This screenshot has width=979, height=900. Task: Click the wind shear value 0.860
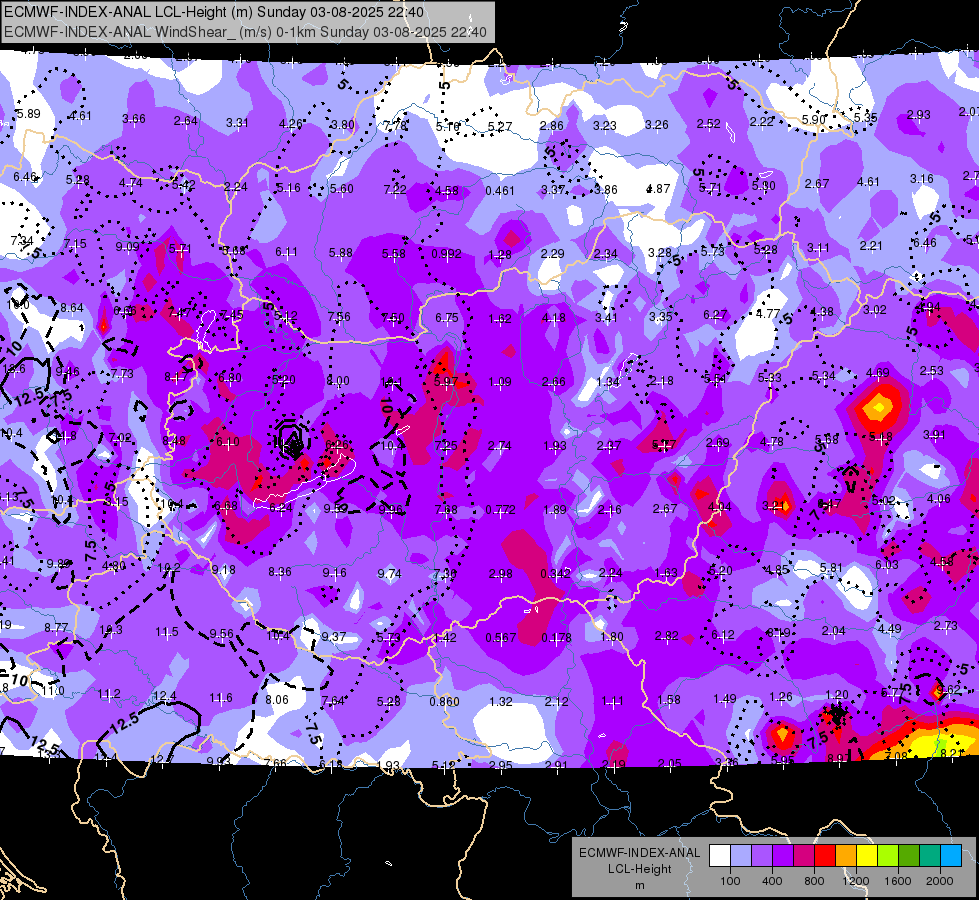[x=445, y=702]
